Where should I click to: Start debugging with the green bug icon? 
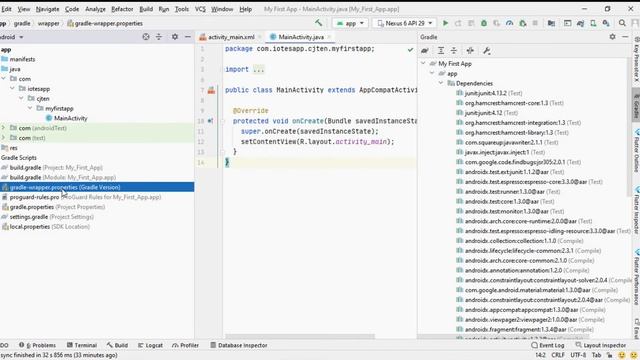click(484, 23)
